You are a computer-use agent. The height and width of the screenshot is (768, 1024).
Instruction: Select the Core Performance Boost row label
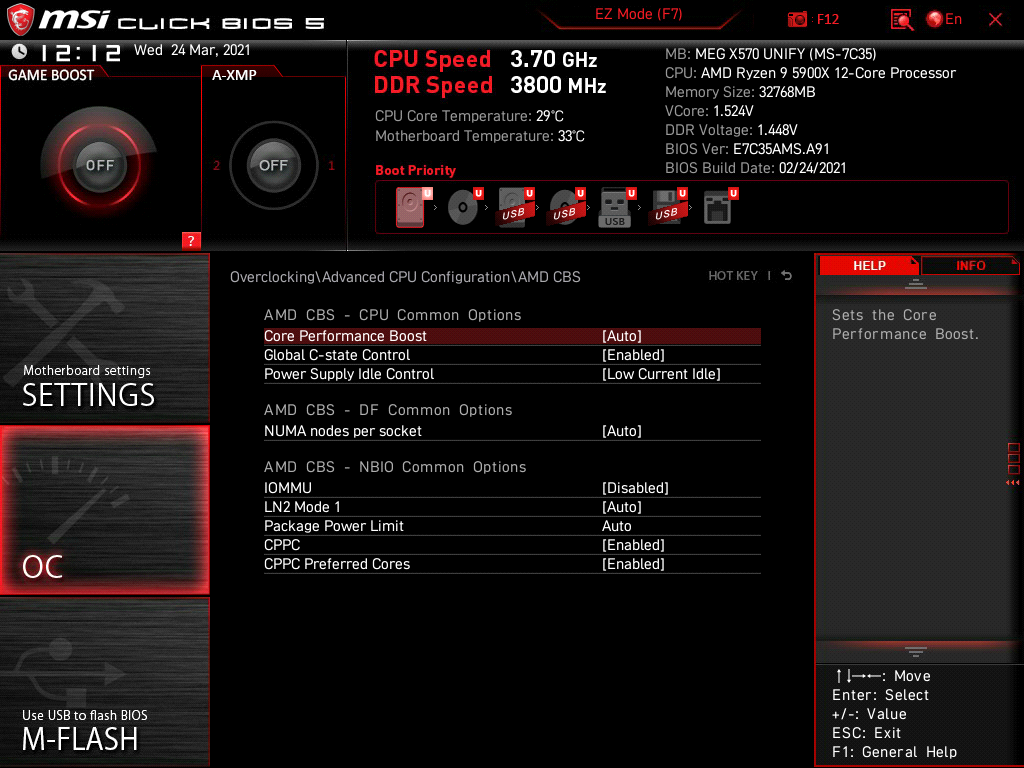click(x=345, y=336)
